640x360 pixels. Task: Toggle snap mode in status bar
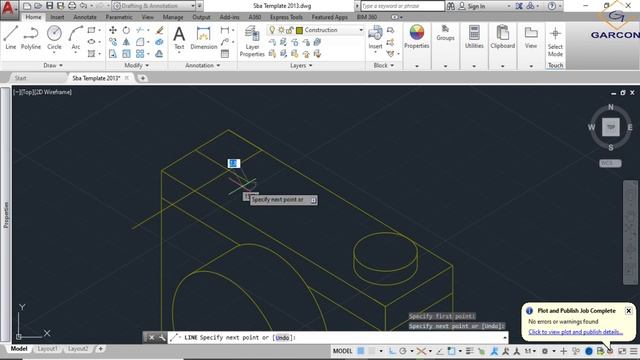click(372, 351)
